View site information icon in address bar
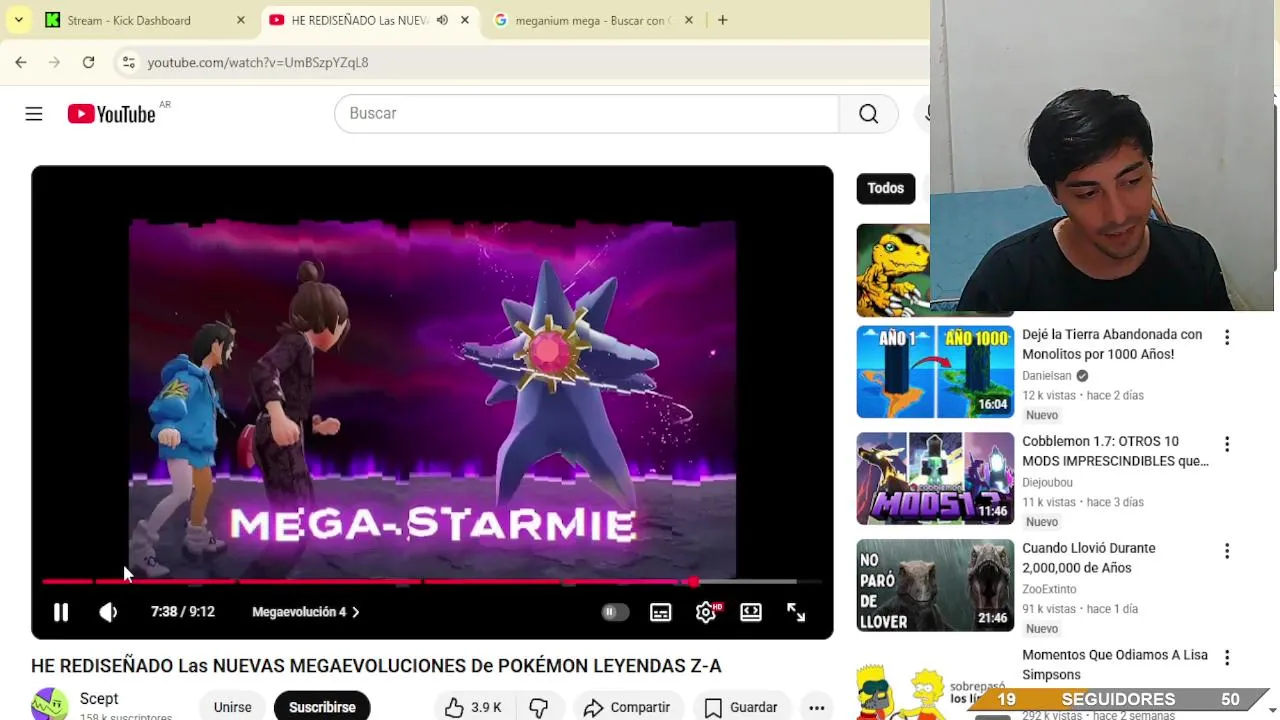This screenshot has height=720, width=1280. [128, 62]
